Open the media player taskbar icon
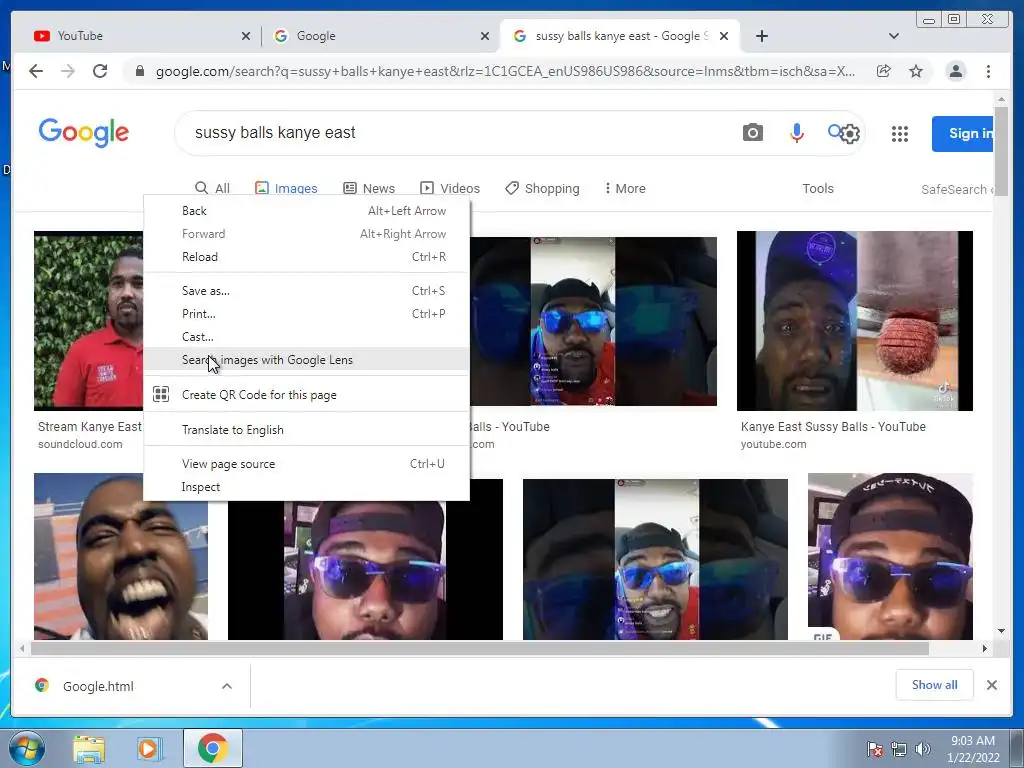Screen dimensions: 1024x768 pyautogui.click(x=149, y=748)
